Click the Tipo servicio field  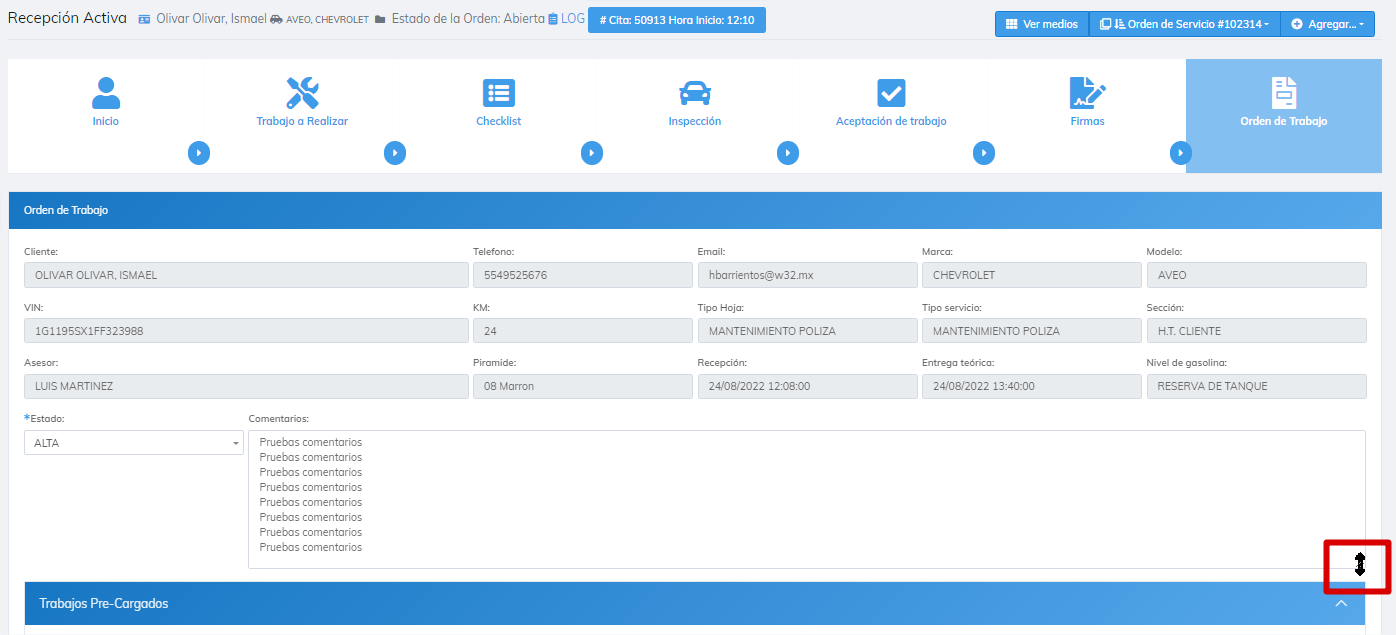click(x=1031, y=330)
